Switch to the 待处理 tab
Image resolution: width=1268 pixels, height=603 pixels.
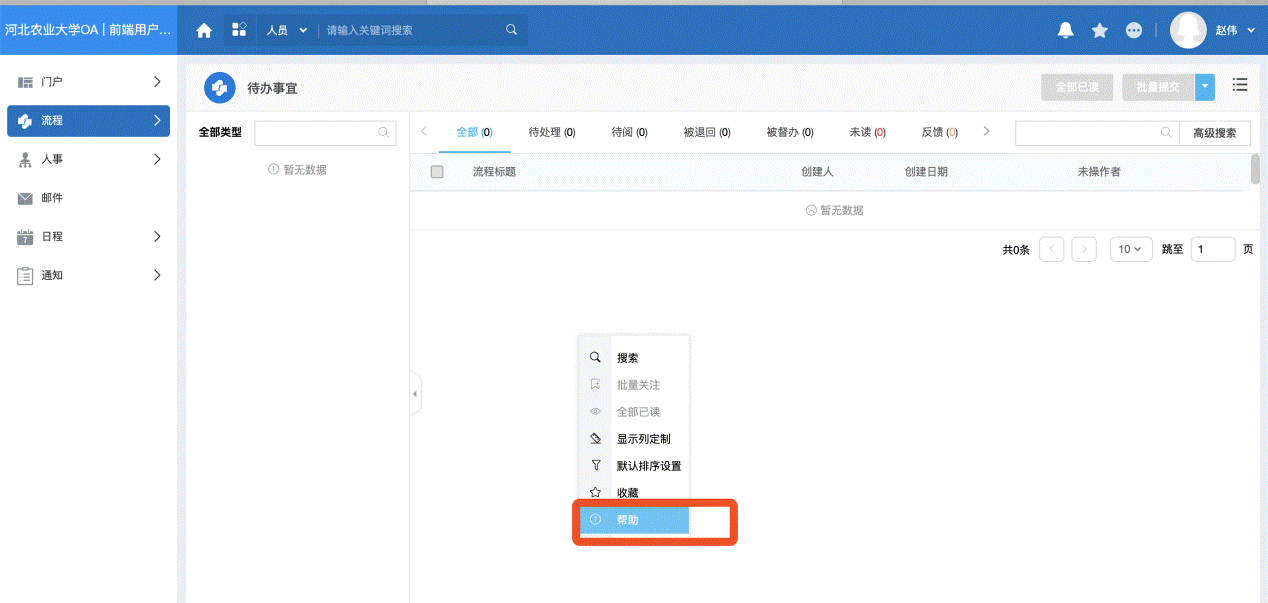point(551,132)
